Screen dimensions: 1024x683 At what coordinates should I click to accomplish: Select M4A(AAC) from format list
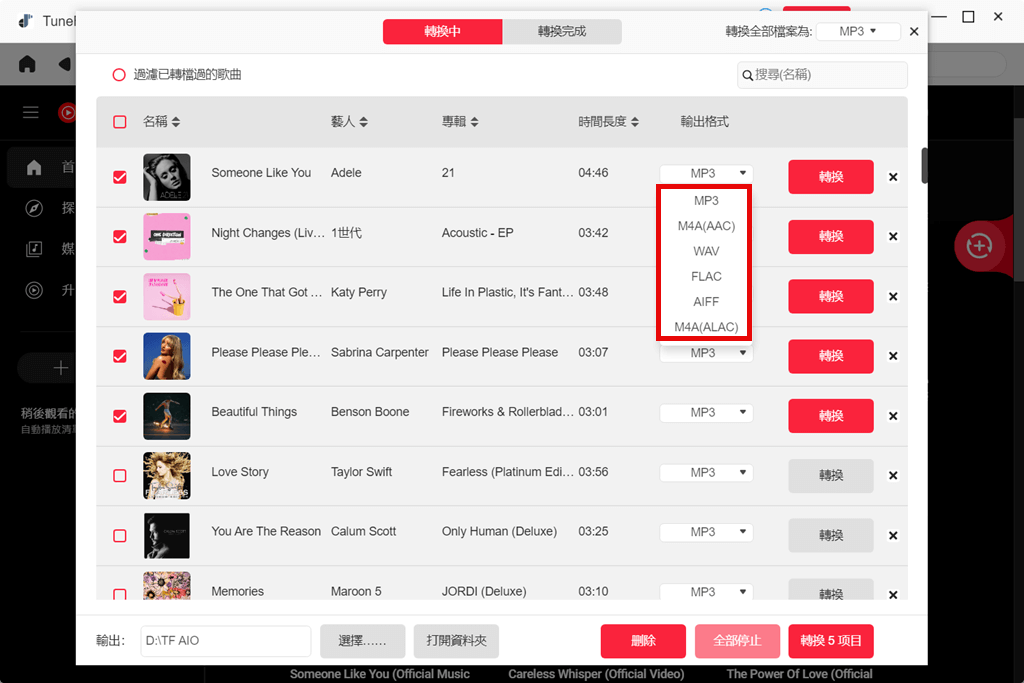pos(706,226)
